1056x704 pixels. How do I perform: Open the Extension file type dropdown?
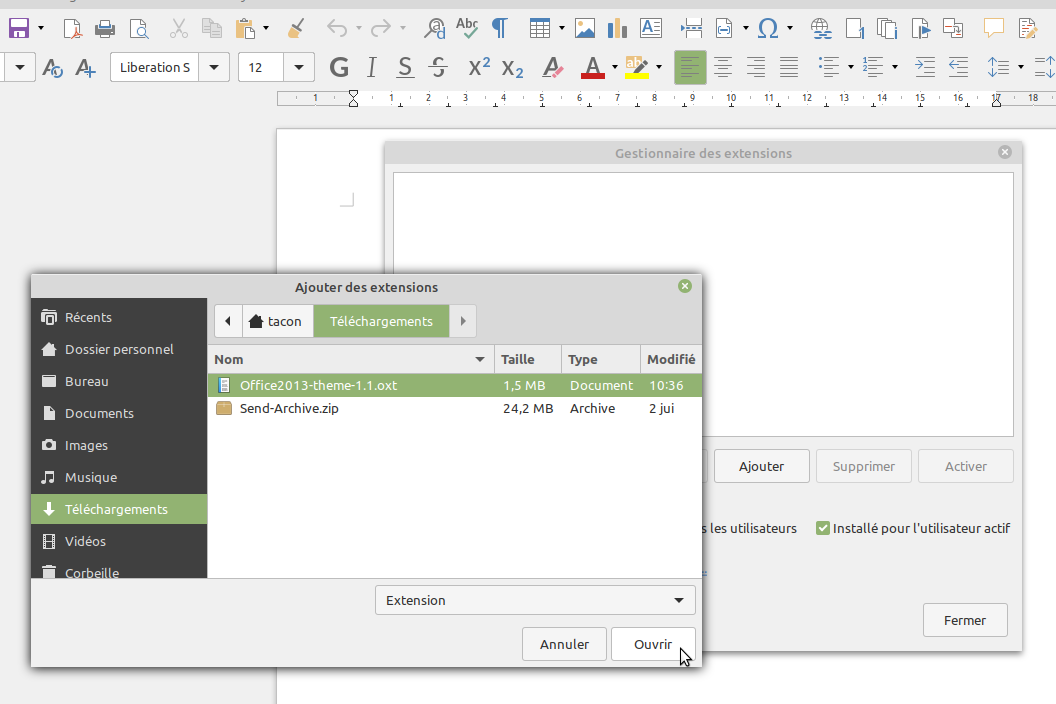(535, 600)
